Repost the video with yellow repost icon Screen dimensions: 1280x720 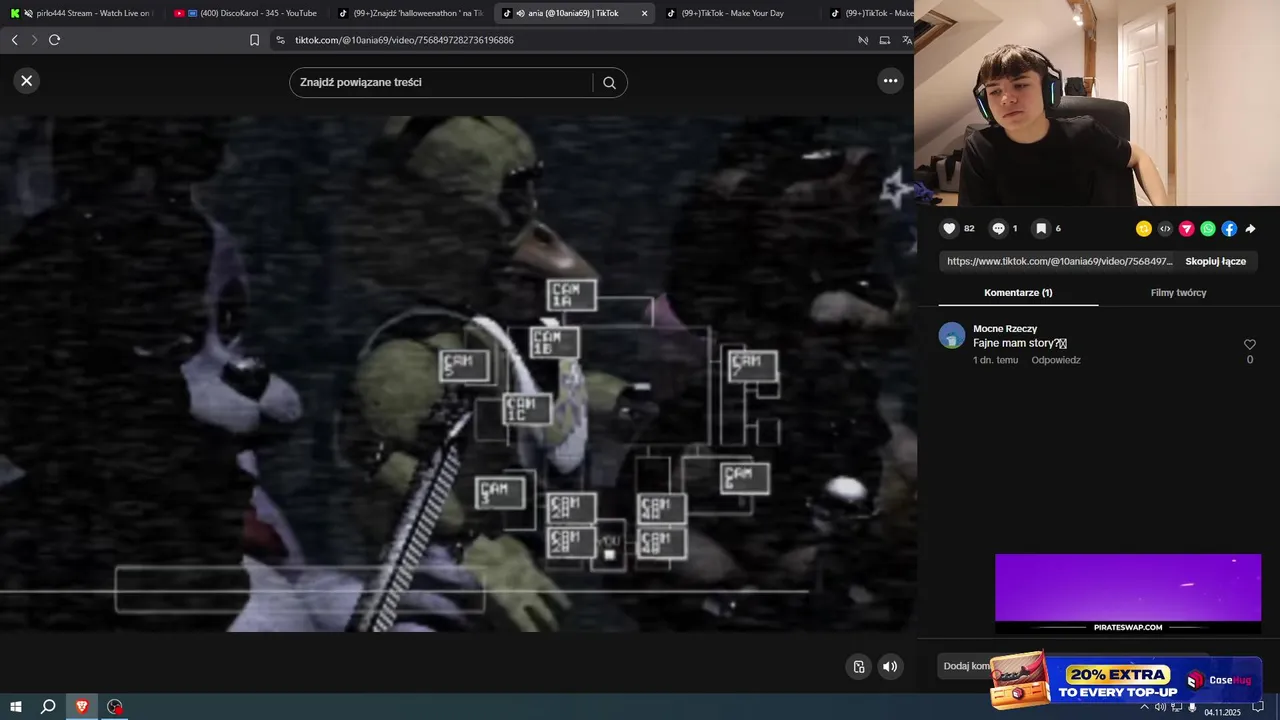[1144, 229]
